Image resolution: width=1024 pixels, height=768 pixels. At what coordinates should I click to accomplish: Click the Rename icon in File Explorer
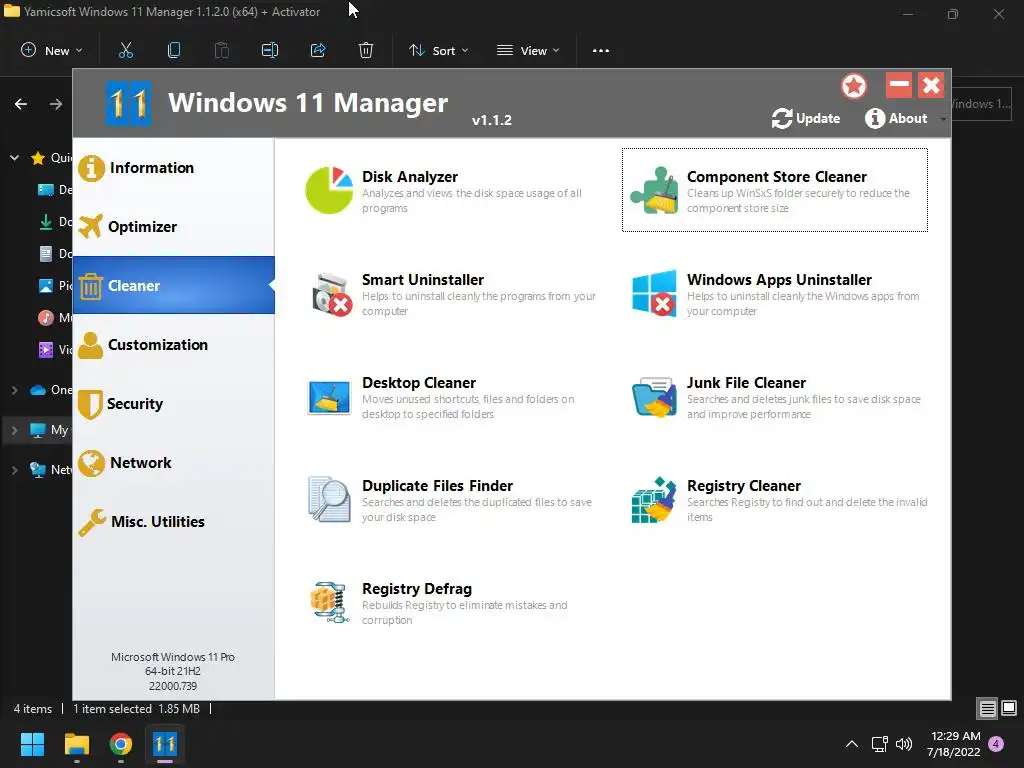270,50
